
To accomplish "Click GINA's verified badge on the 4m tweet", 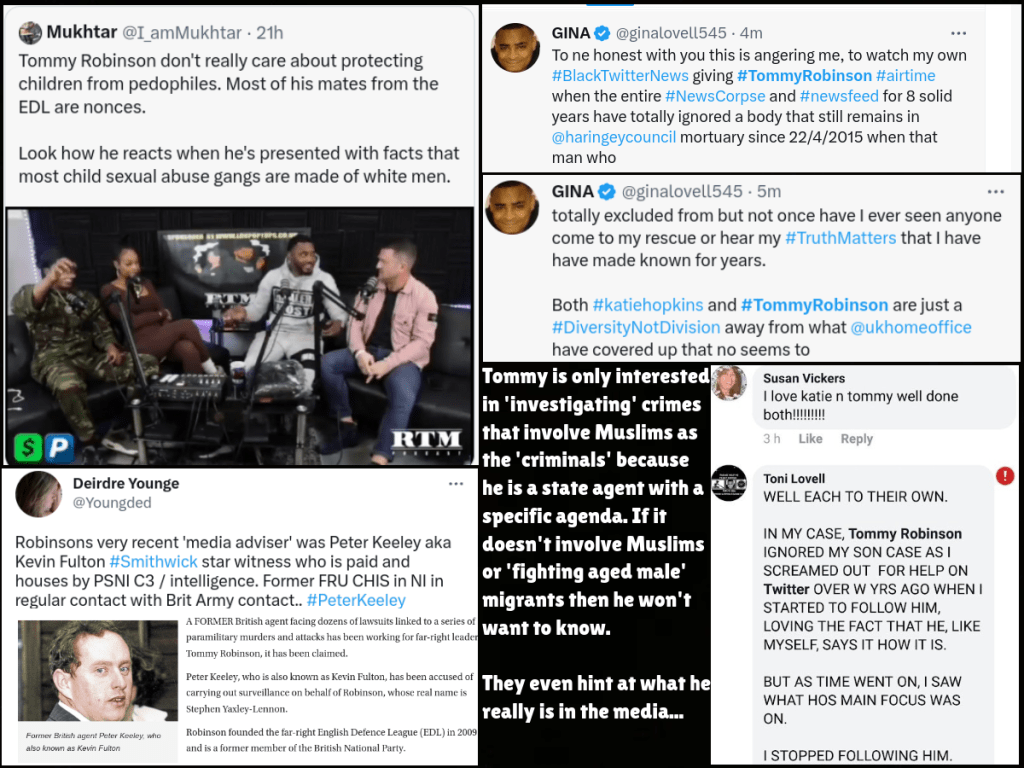I will [601, 33].
